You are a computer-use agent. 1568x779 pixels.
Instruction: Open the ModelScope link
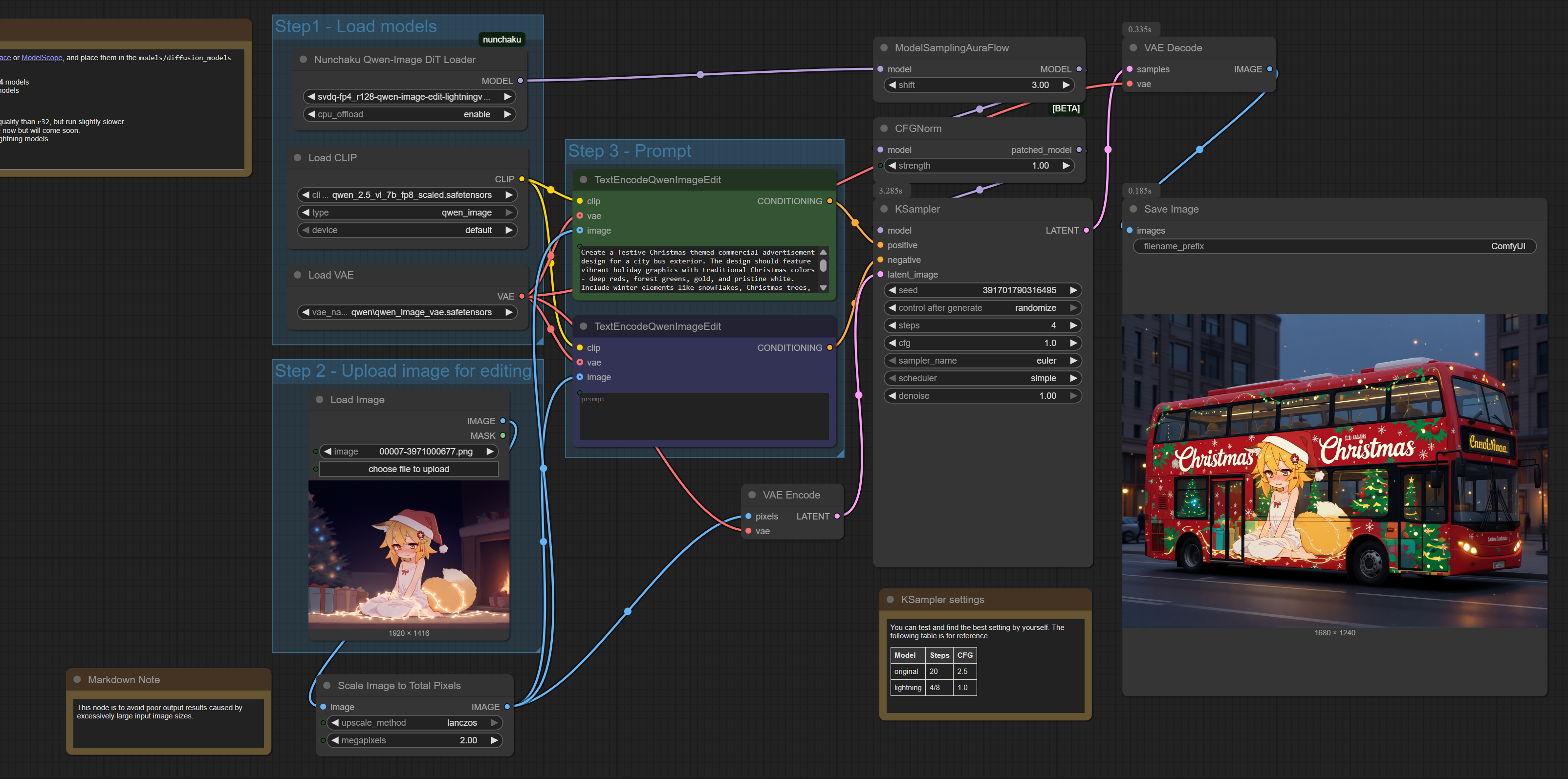point(42,58)
